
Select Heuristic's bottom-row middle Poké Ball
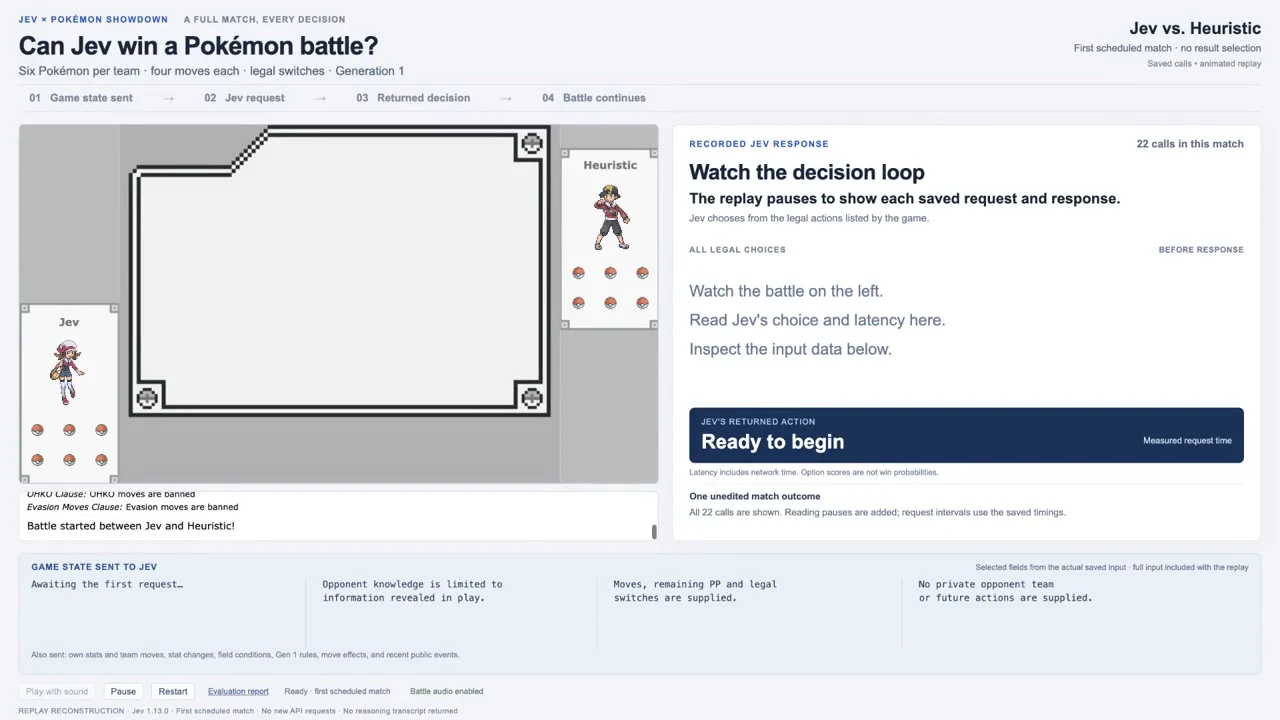tap(610, 303)
